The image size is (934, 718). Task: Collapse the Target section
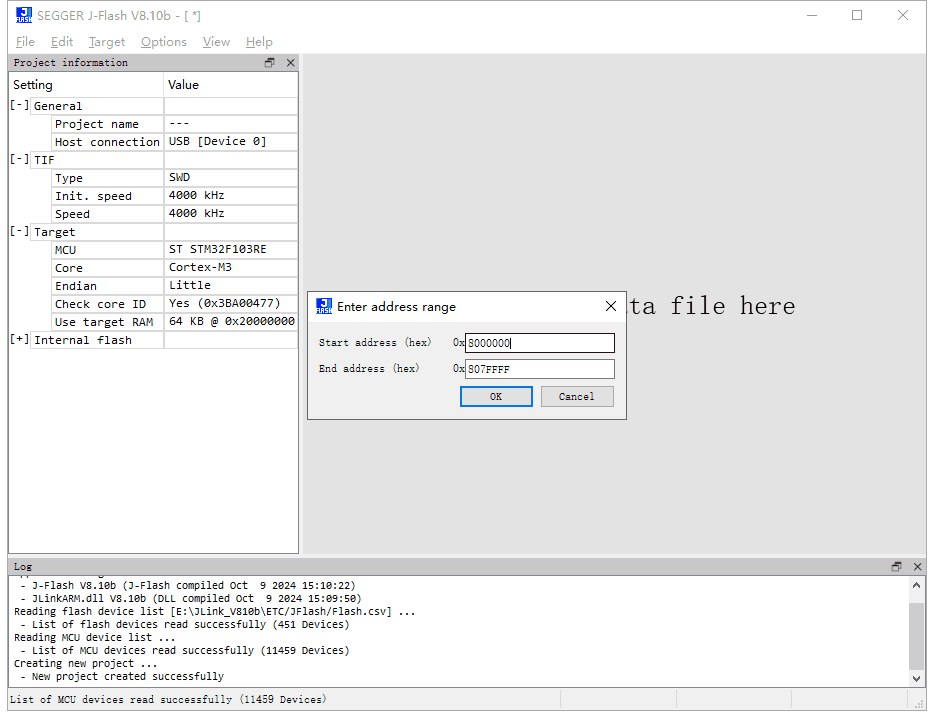19,231
